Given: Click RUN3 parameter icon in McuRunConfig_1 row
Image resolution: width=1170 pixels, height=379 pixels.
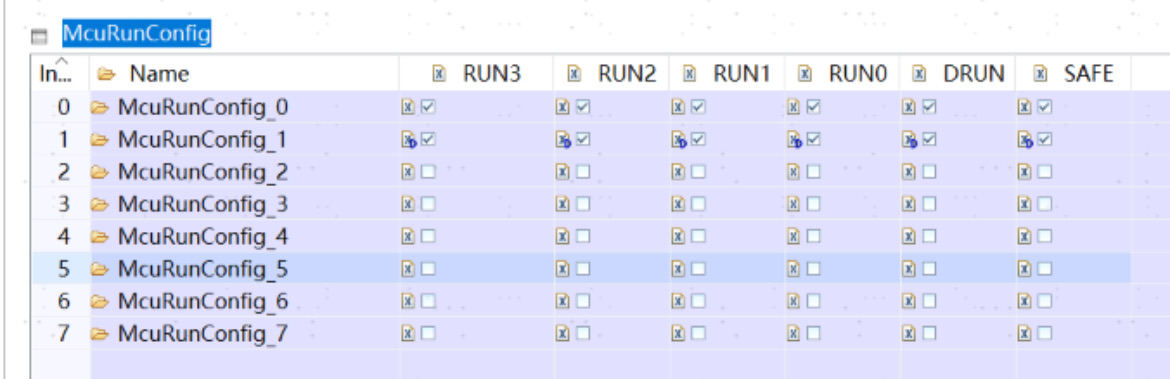Looking at the screenshot, I should [409, 140].
